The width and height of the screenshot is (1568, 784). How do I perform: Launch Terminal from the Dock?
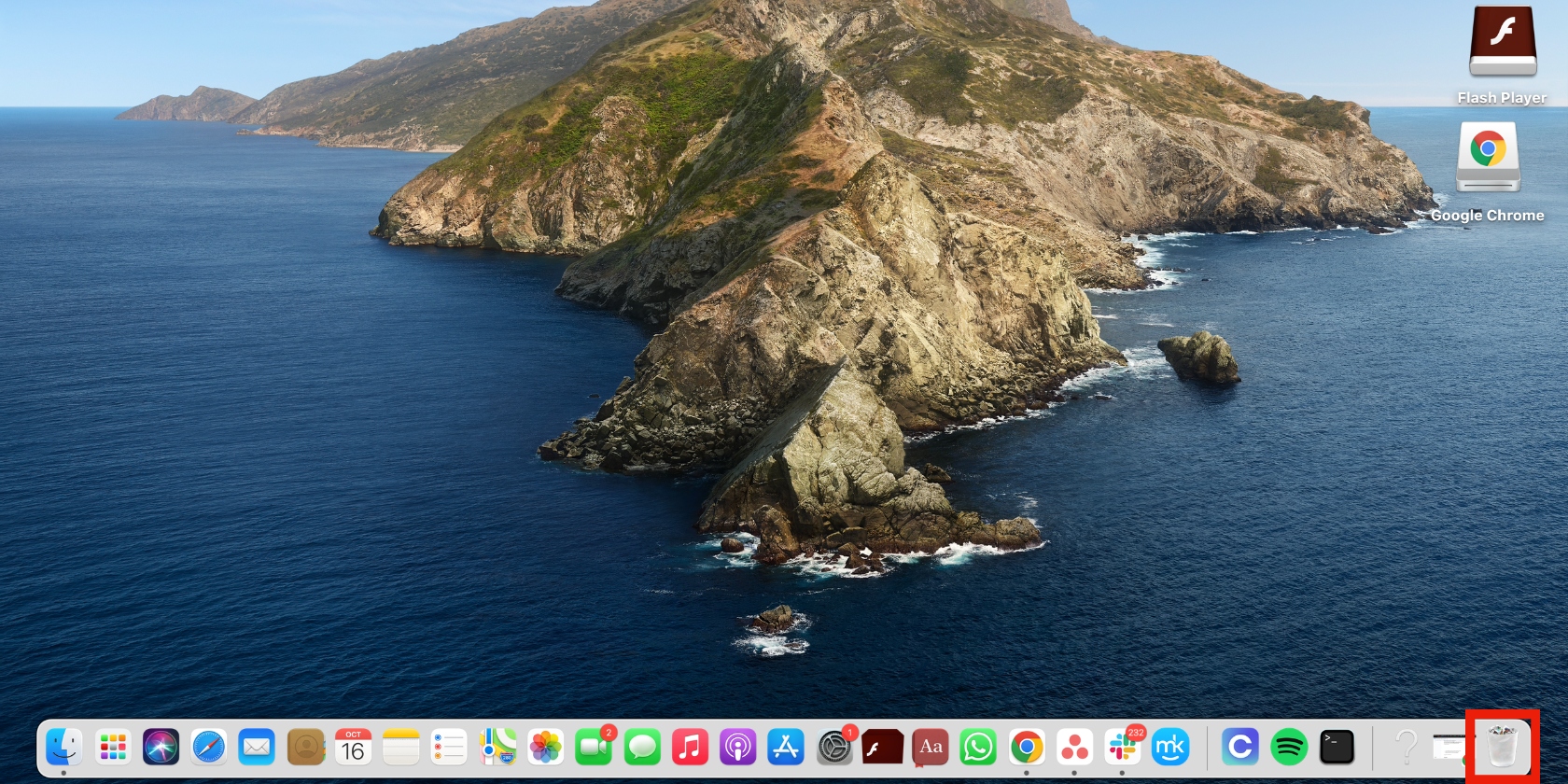pos(1337,748)
